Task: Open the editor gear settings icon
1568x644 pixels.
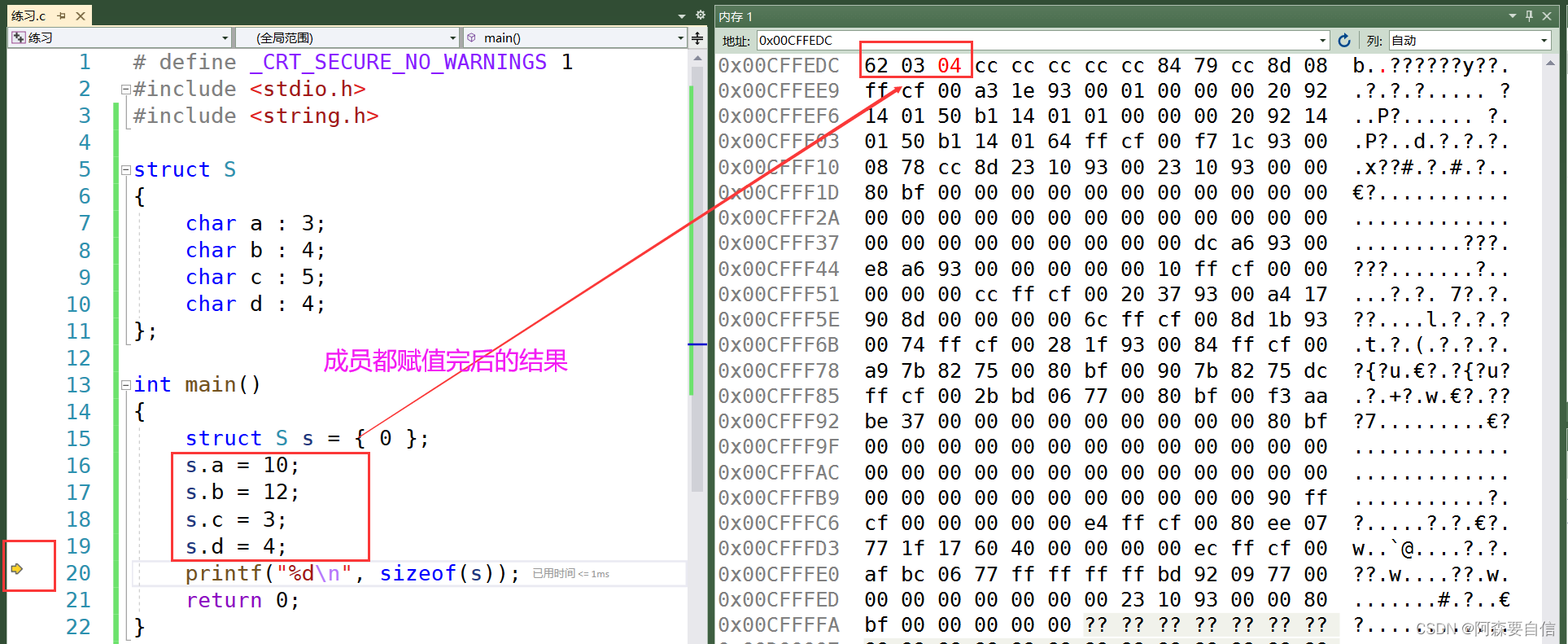Action: [700, 15]
